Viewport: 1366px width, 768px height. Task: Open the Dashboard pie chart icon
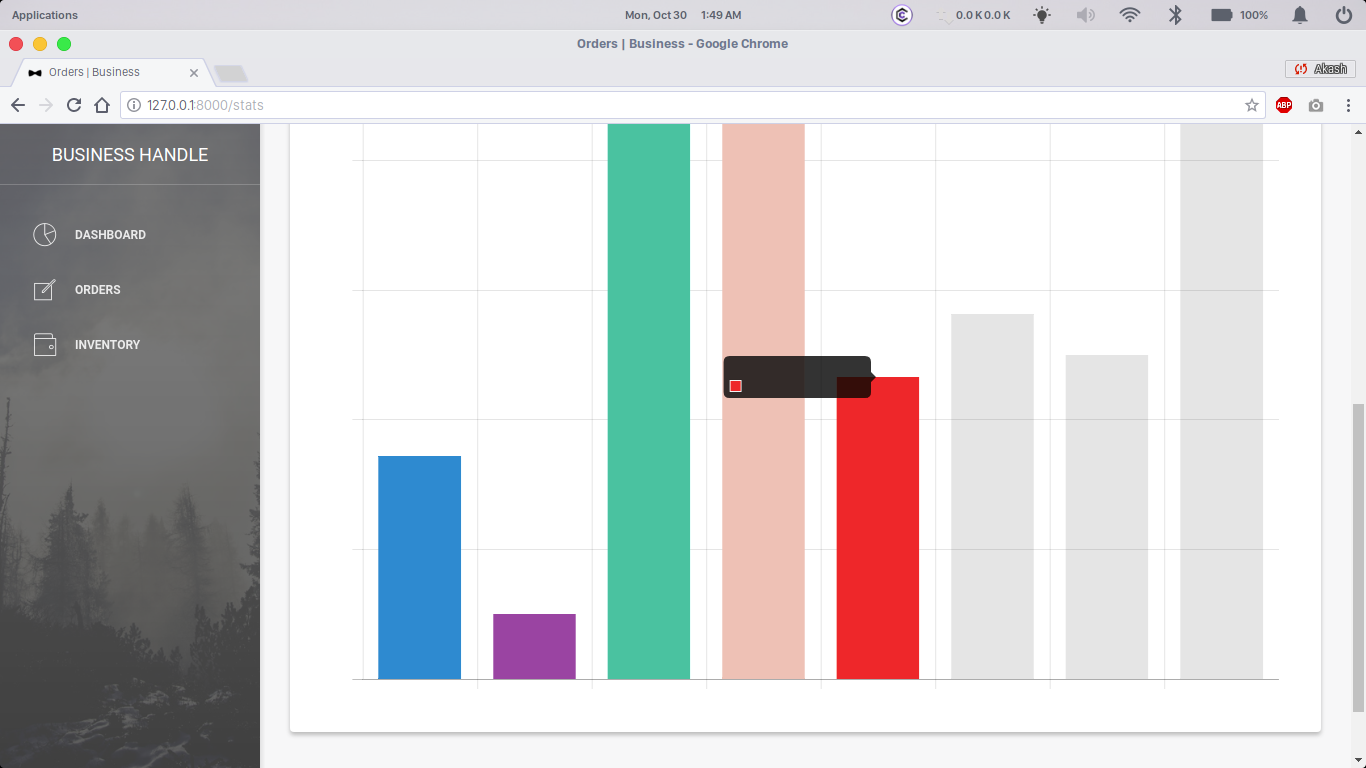pyautogui.click(x=45, y=235)
